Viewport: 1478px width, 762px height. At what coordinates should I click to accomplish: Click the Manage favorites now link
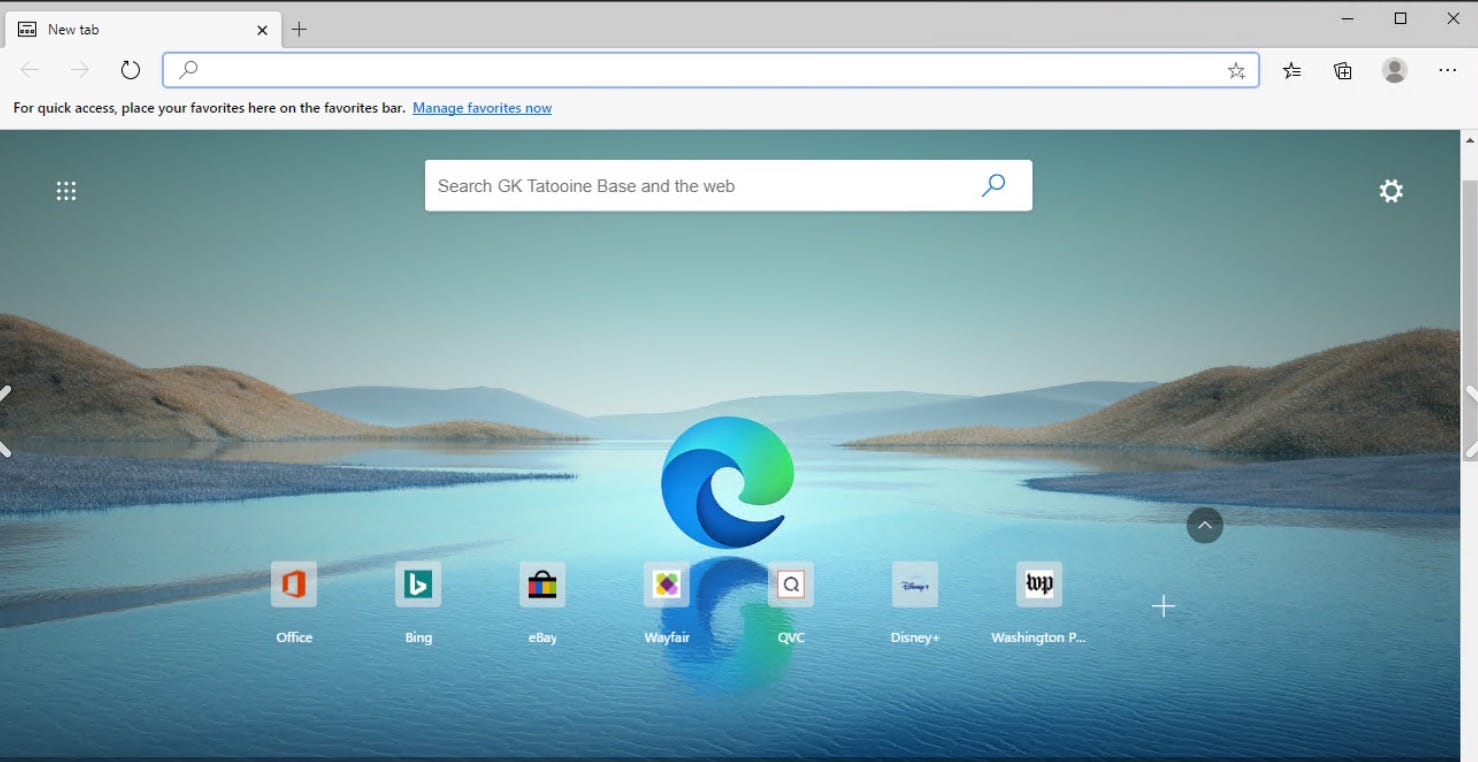pyautogui.click(x=482, y=108)
